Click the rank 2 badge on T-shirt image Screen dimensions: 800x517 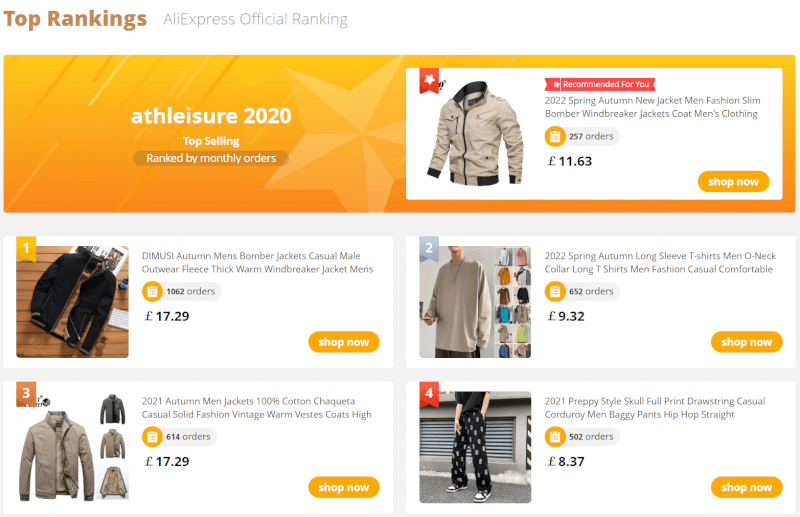(429, 247)
